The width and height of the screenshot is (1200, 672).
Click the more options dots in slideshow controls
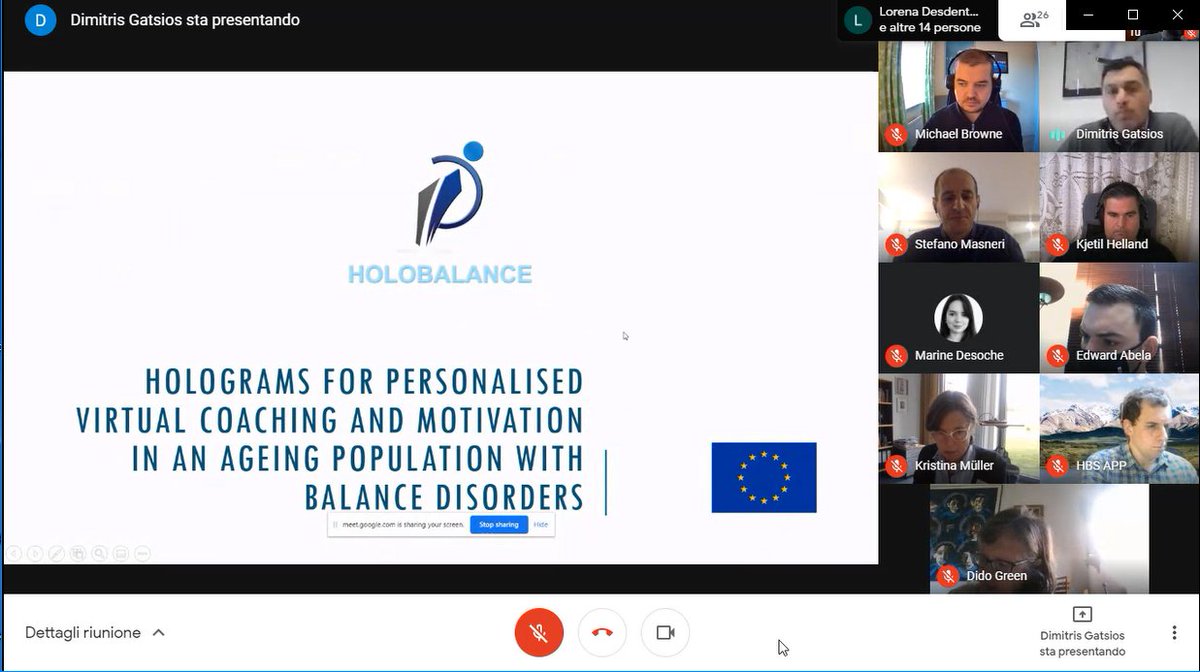(142, 553)
